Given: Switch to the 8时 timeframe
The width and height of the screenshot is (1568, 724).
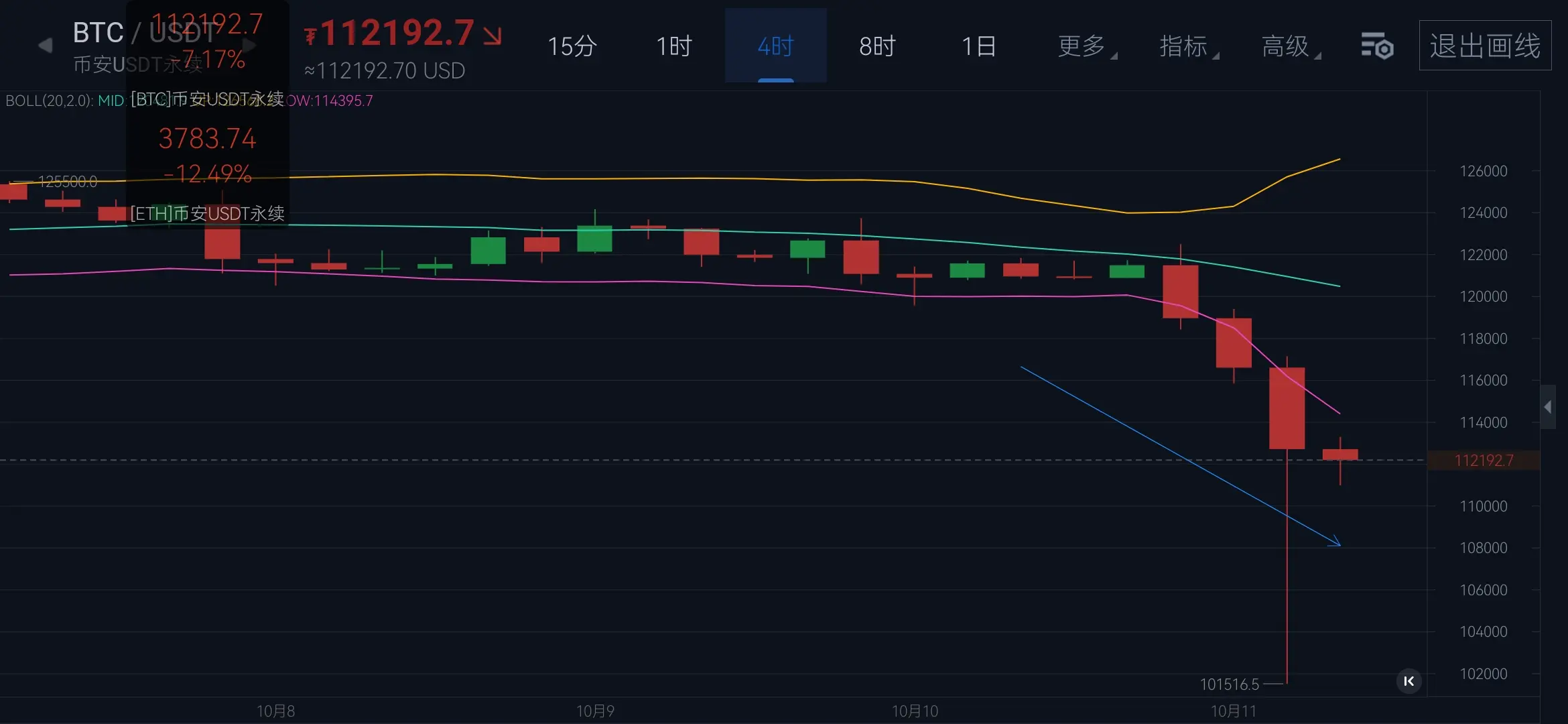Looking at the screenshot, I should (x=877, y=46).
